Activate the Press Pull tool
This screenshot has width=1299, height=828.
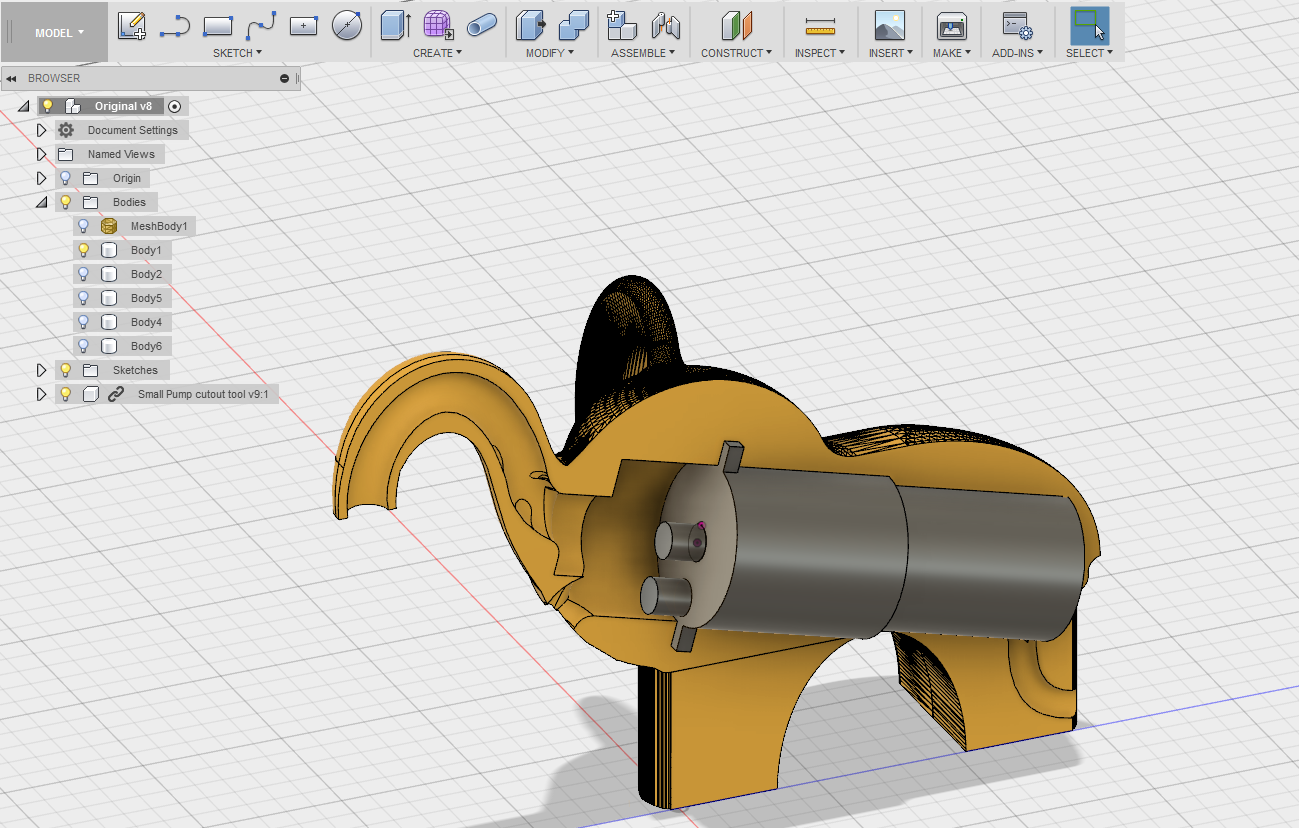click(x=530, y=25)
